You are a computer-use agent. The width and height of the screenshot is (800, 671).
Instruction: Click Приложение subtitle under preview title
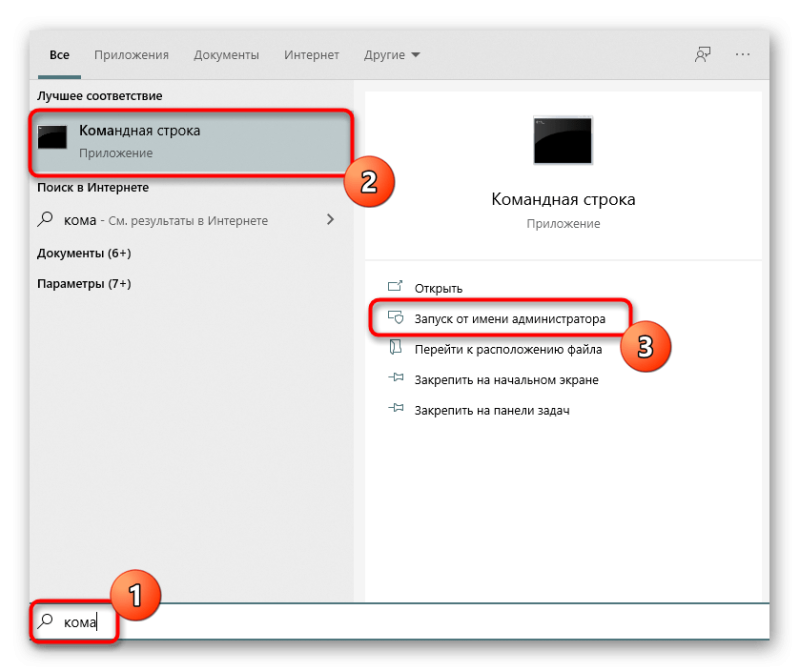563,224
